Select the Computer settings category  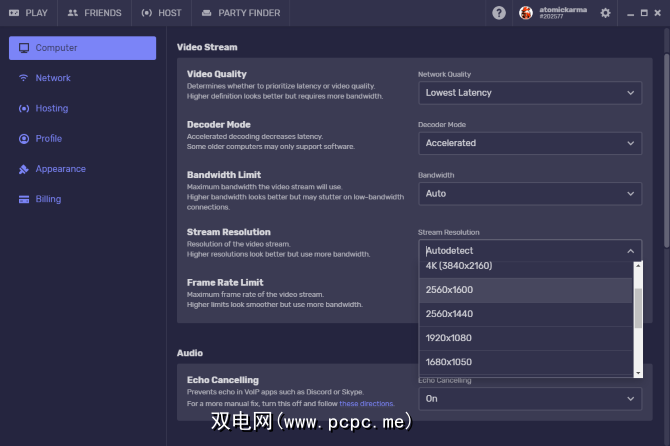[x=82, y=48]
